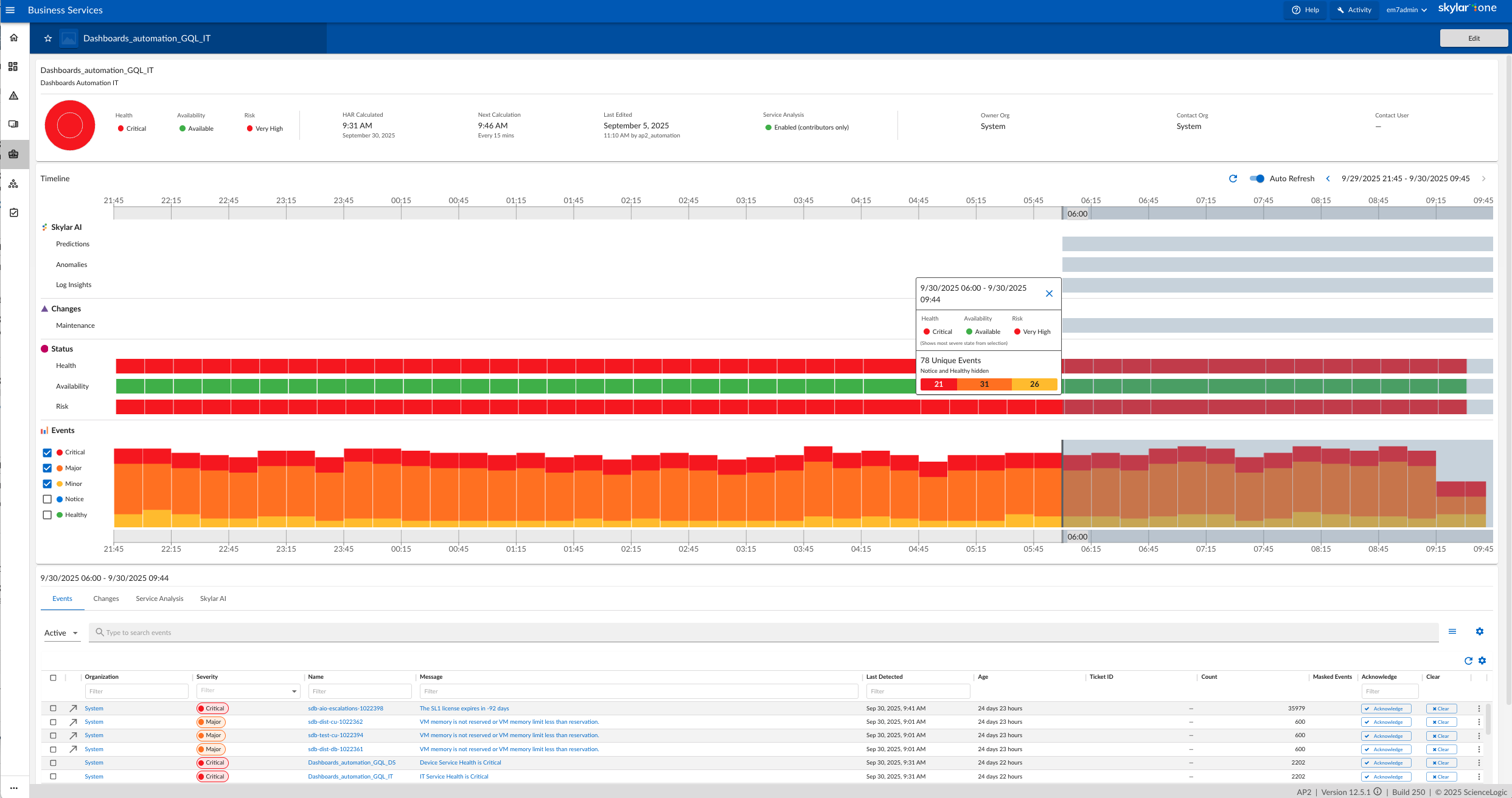
Task: Click the Home icon in left sidebar
Action: 13,38
